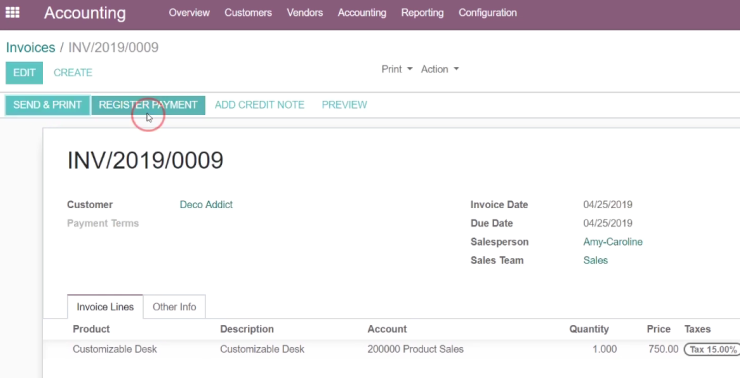Open the Configuration menu
The width and height of the screenshot is (740, 378).
[x=488, y=13]
